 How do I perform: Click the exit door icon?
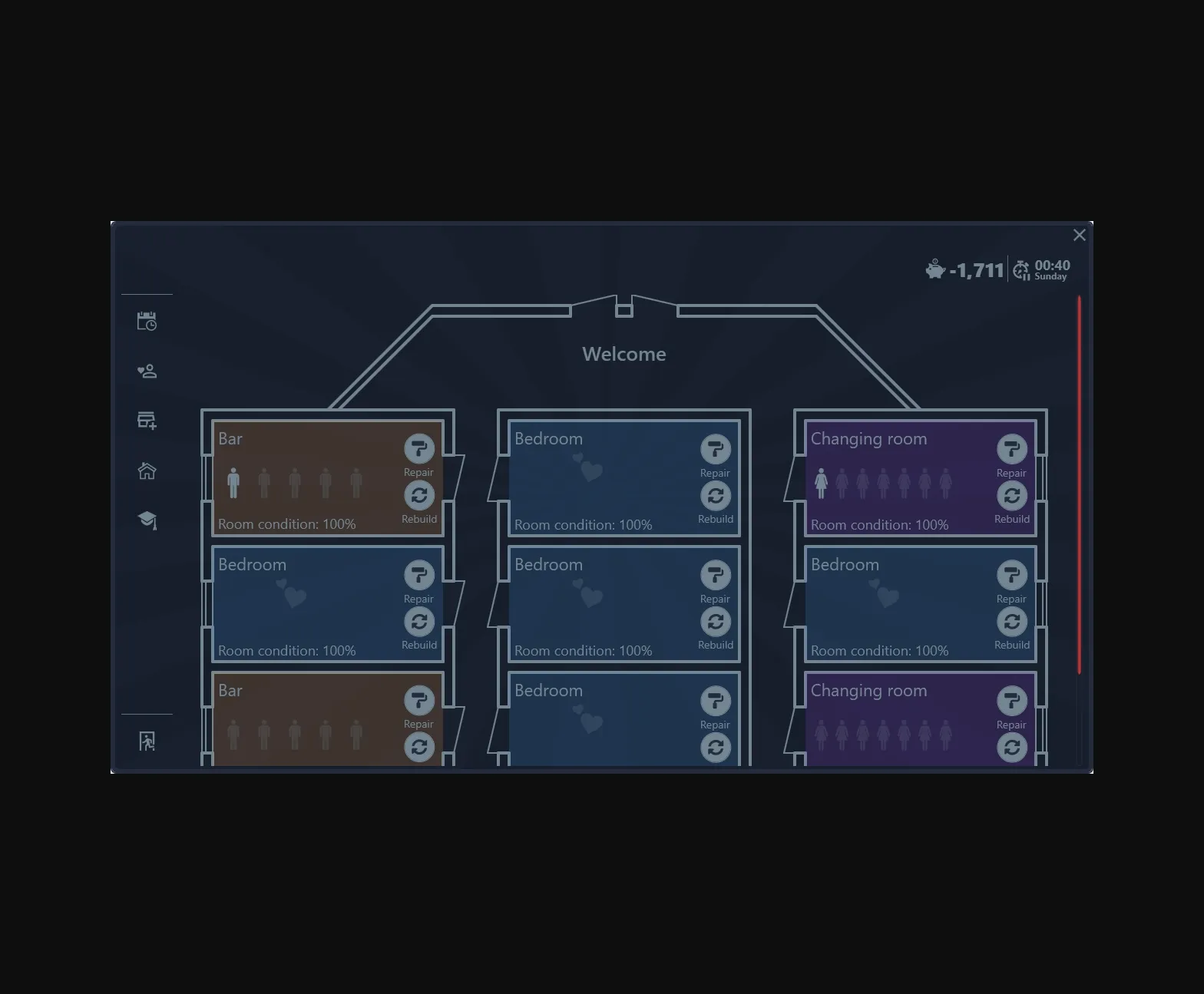click(147, 741)
